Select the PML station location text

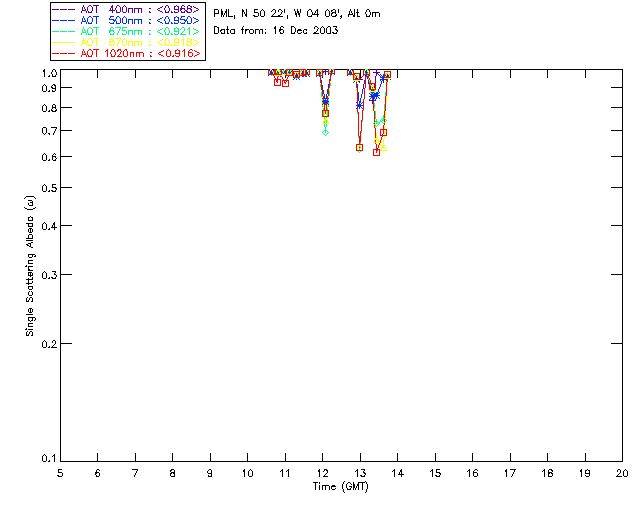click(297, 14)
